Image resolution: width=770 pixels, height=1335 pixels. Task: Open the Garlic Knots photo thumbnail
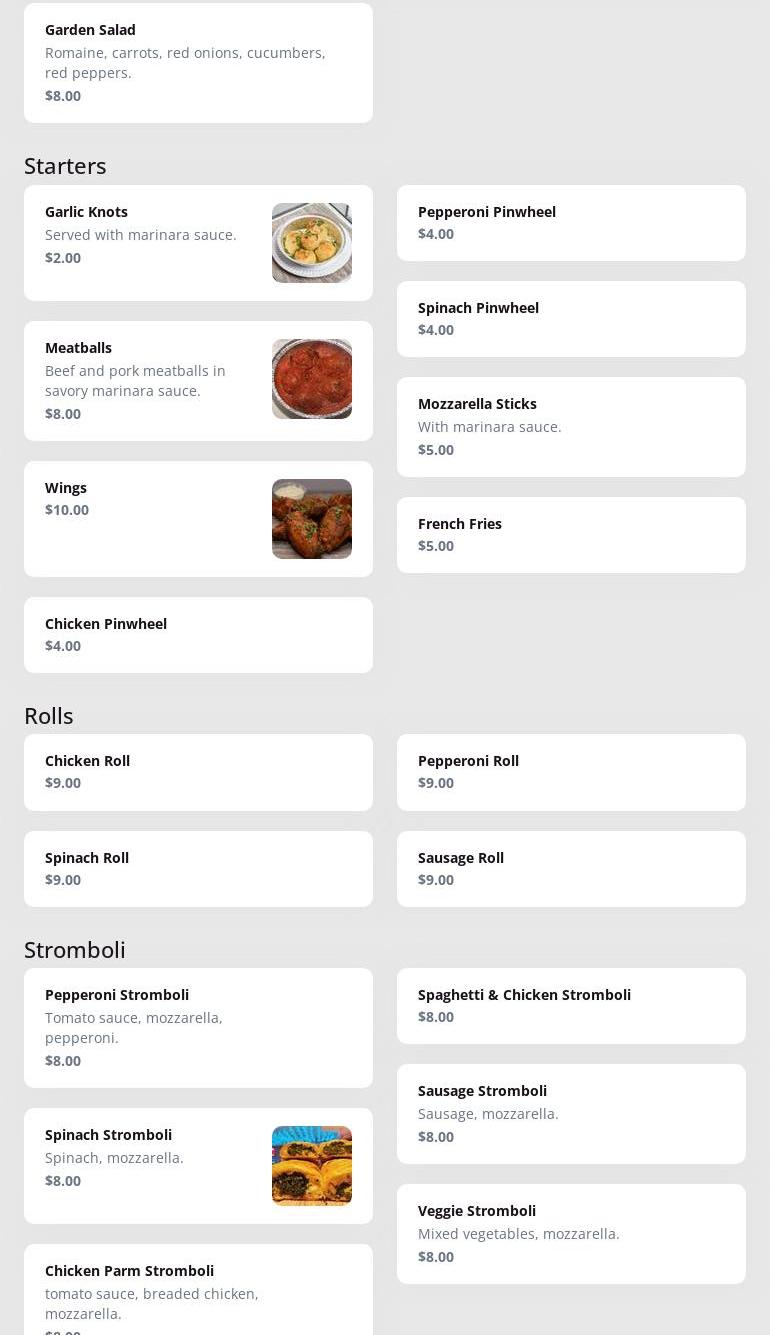click(x=311, y=243)
